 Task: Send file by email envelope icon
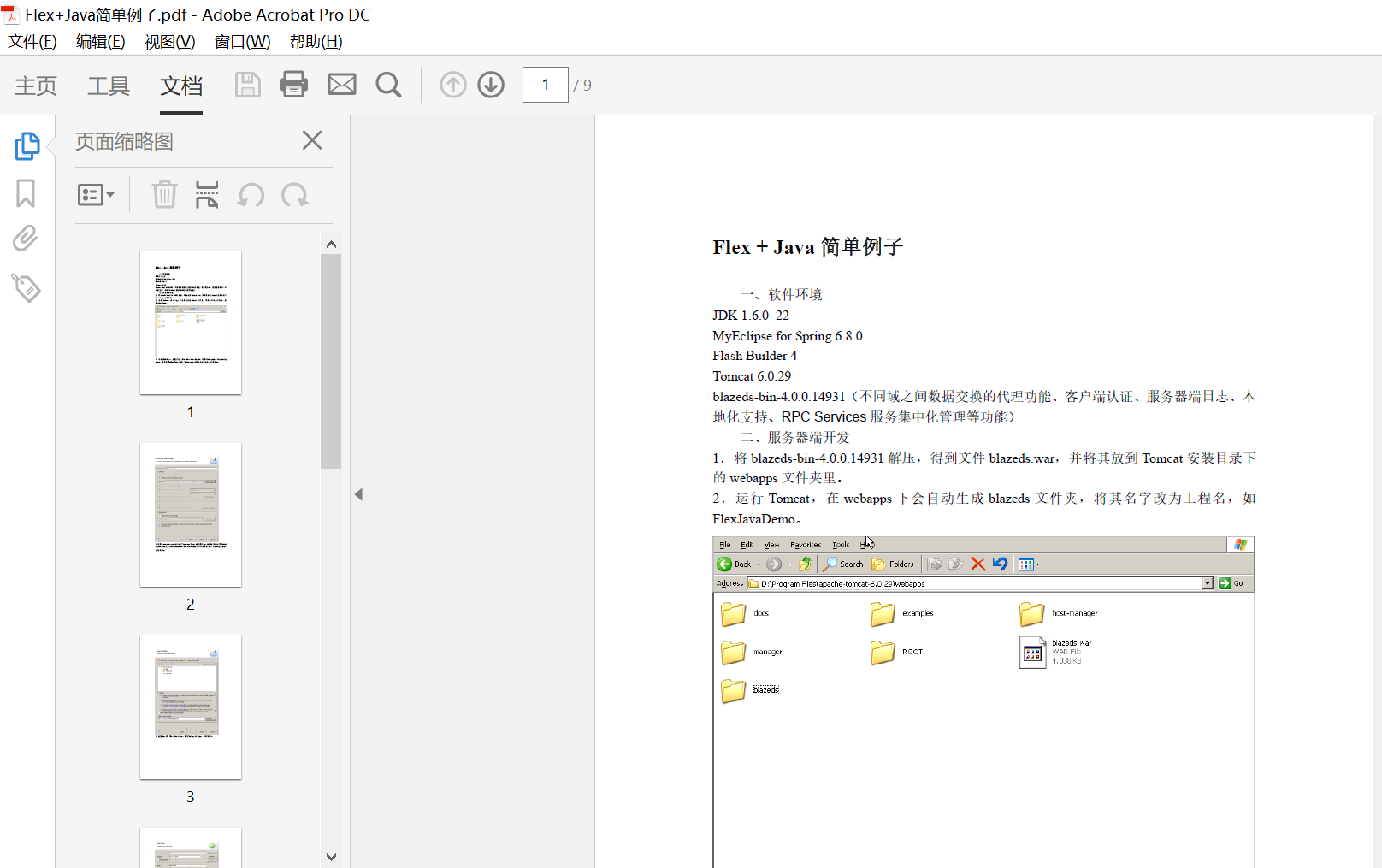342,85
